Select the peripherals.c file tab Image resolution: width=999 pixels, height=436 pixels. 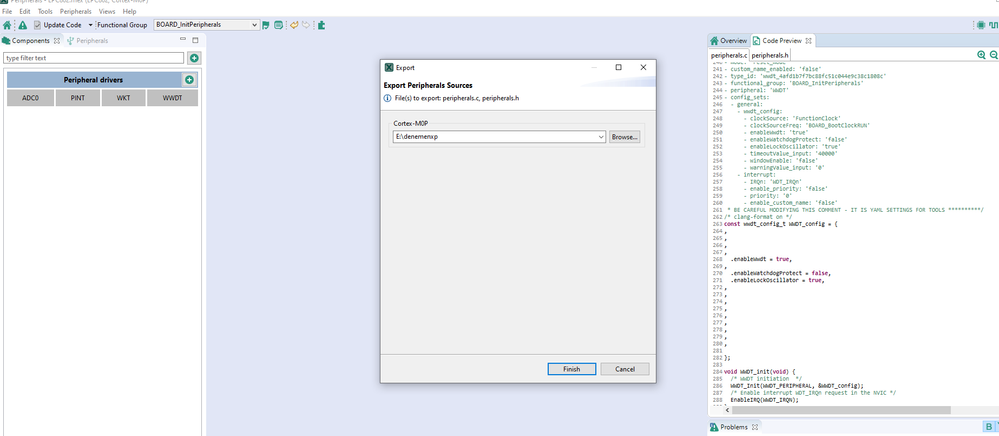pos(729,55)
